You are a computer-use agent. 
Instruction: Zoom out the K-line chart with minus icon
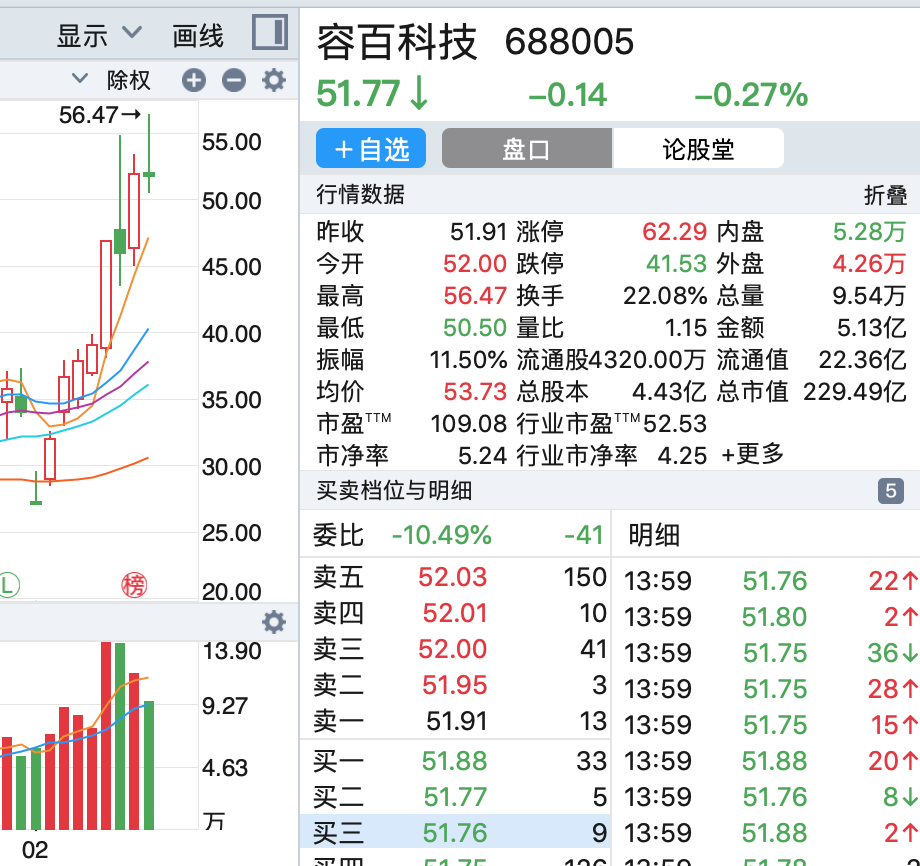coord(233,81)
